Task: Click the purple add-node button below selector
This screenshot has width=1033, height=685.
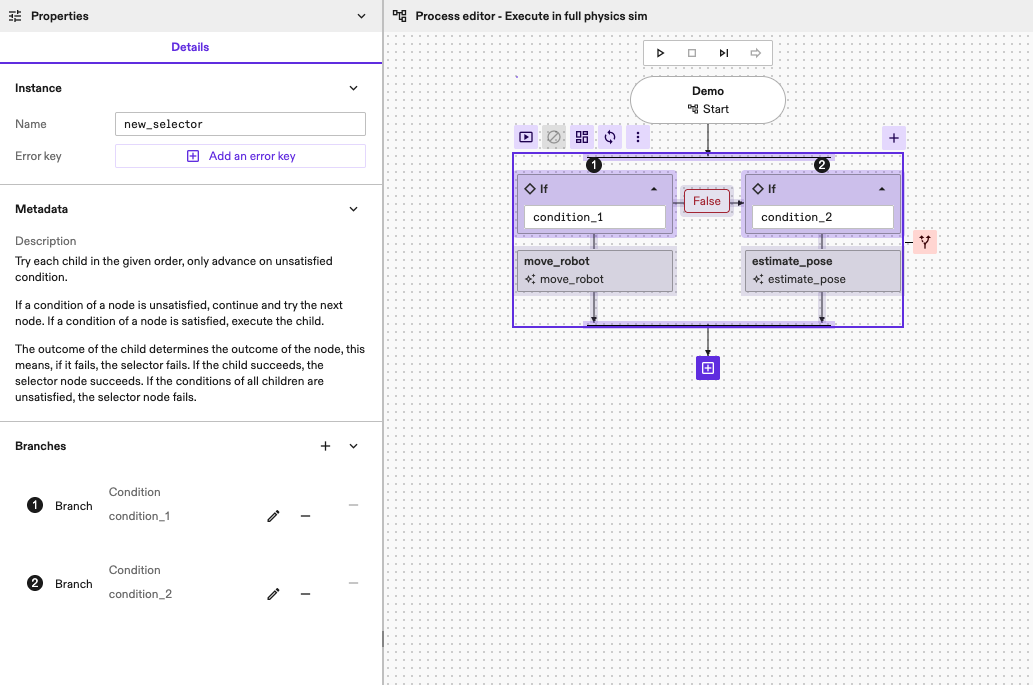Action: pos(708,368)
